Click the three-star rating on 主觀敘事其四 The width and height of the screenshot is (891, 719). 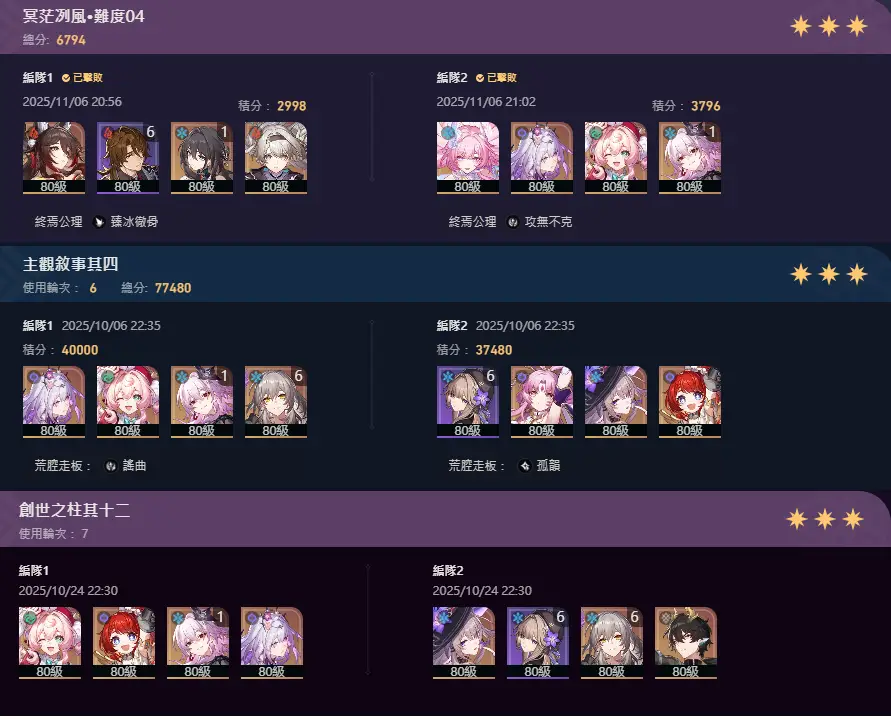pyautogui.click(x=828, y=274)
